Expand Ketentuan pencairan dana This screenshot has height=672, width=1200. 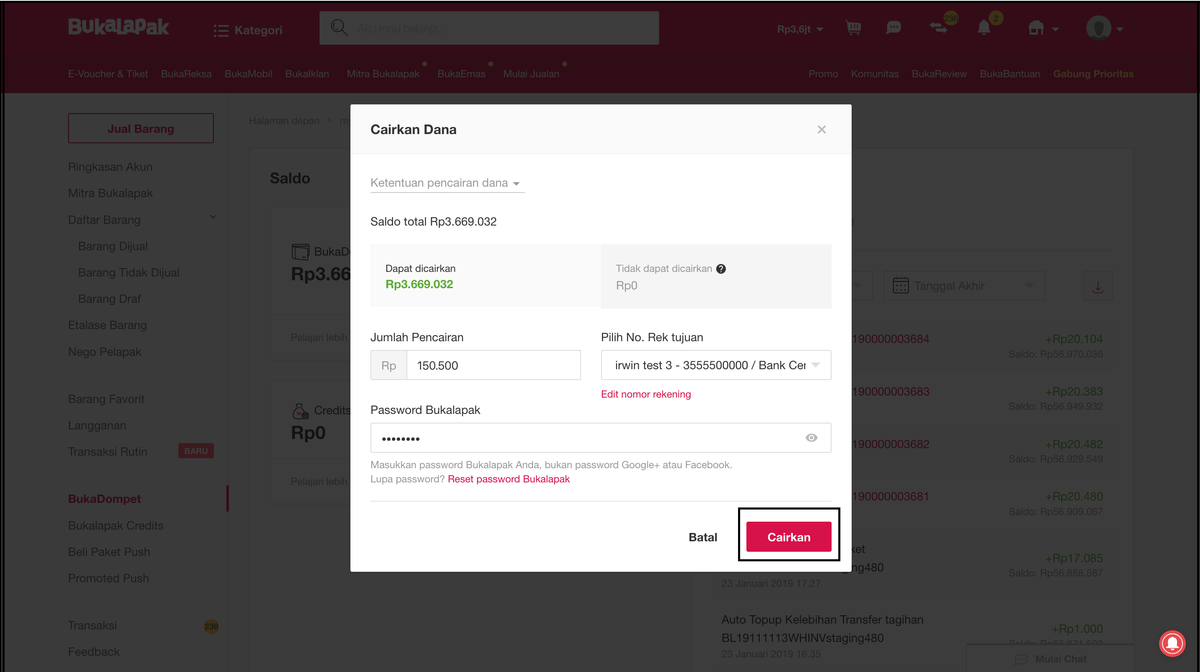[447, 184]
